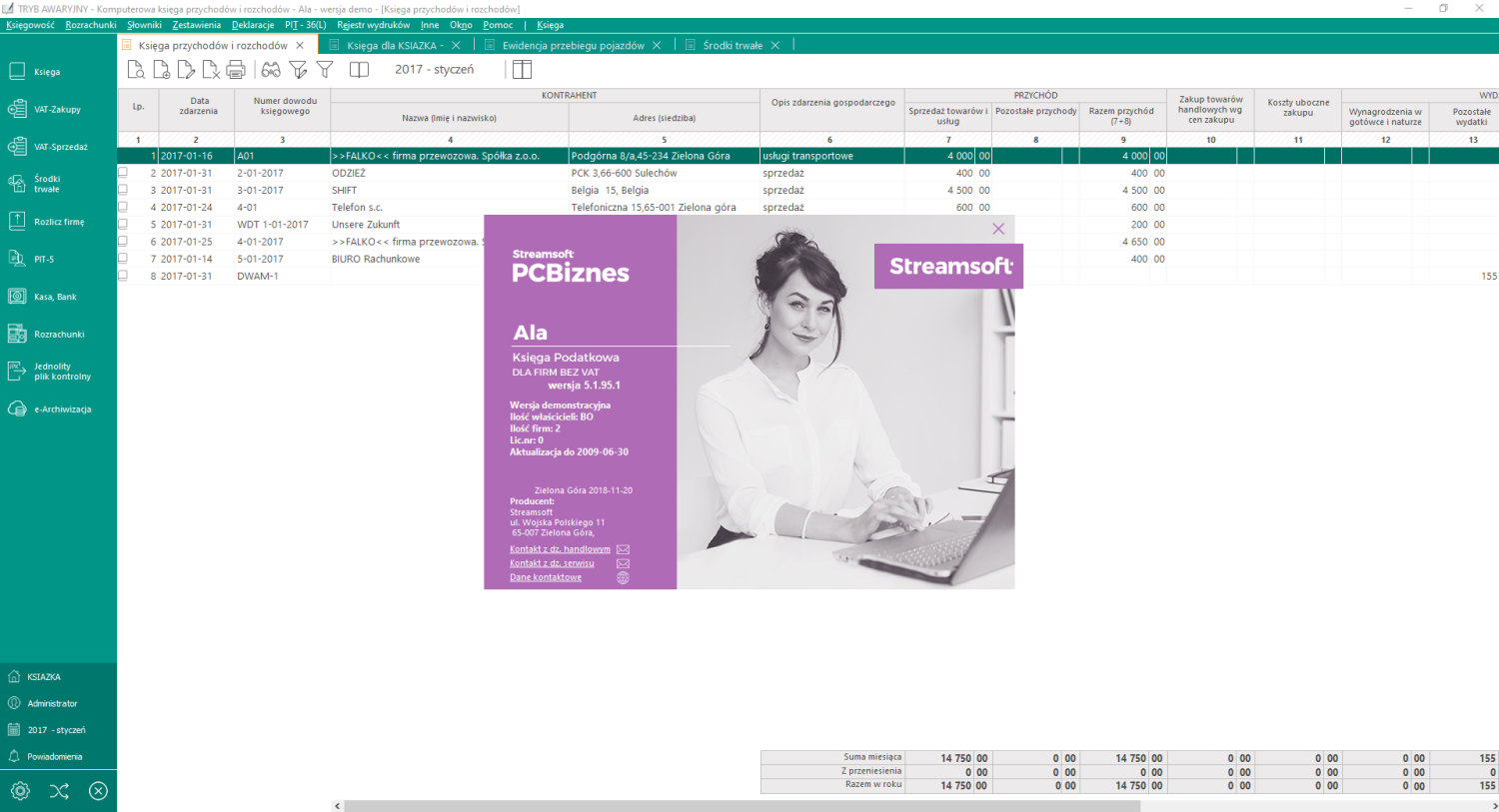The width and height of the screenshot is (1499, 812).
Task: Open the e-Archiwizacja sidebar module
Action: point(47,408)
